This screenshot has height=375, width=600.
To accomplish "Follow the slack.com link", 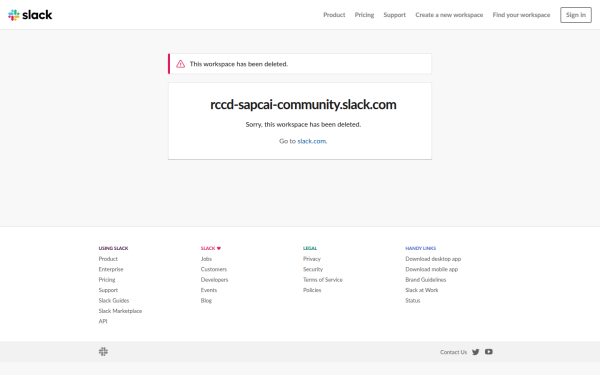I will (312, 141).
